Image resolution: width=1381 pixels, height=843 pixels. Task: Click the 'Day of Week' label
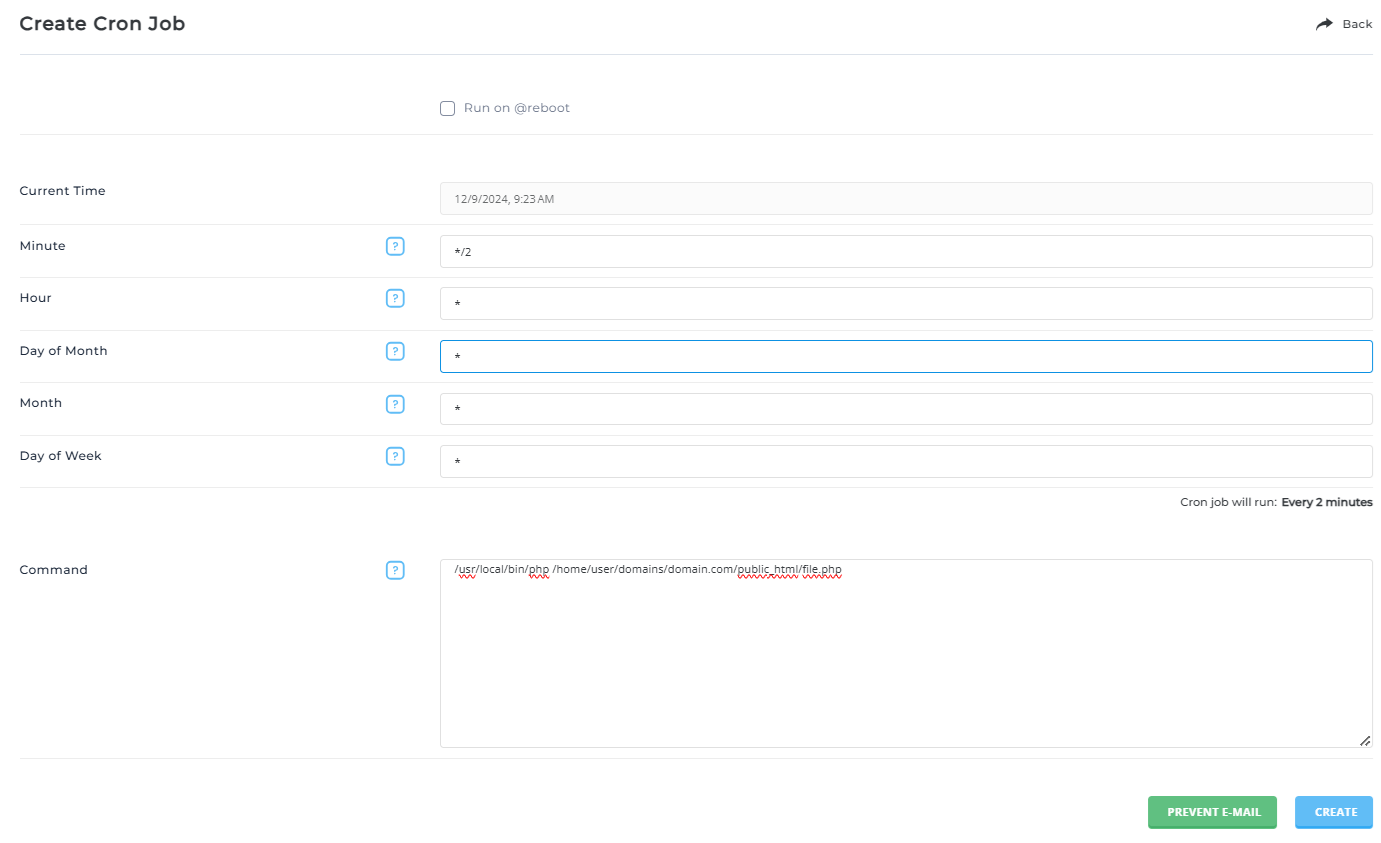point(60,456)
